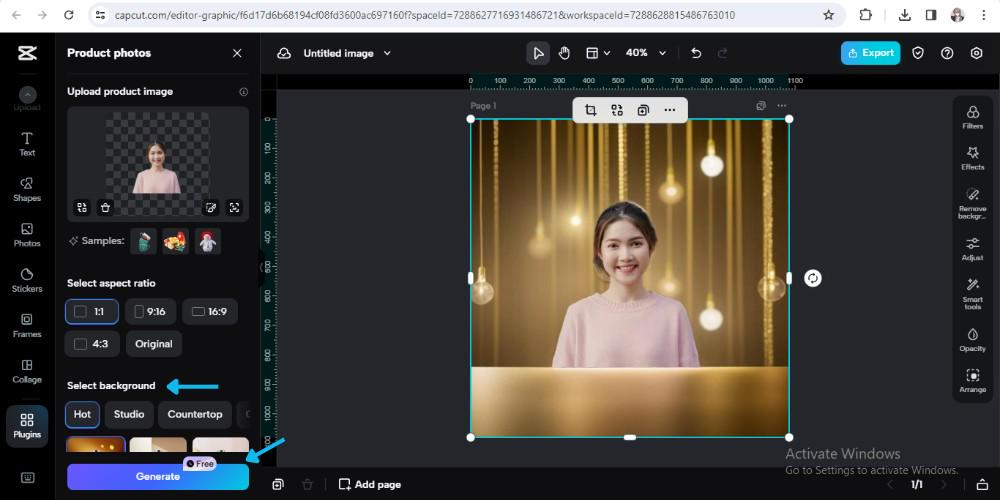Image resolution: width=1000 pixels, height=500 pixels.
Task: Open browser downloads icon
Action: coord(904,15)
